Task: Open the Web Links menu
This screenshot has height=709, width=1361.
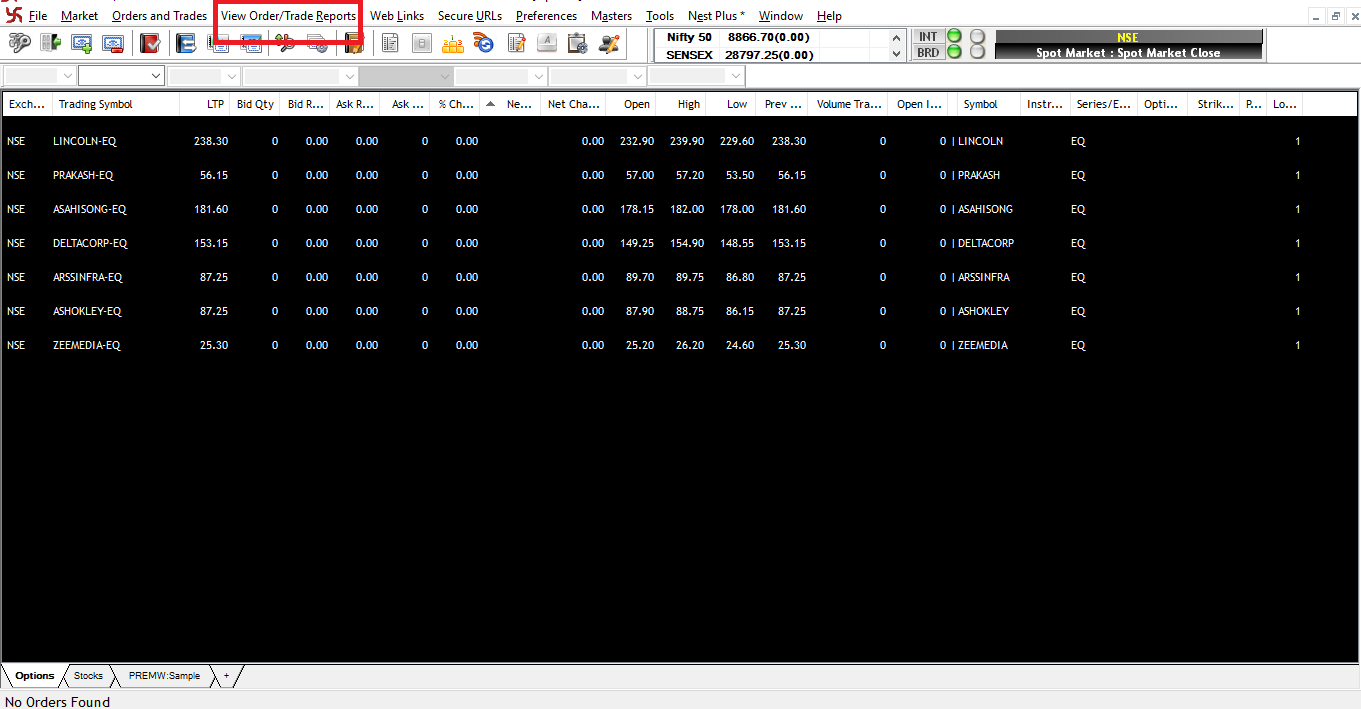Action: point(397,16)
